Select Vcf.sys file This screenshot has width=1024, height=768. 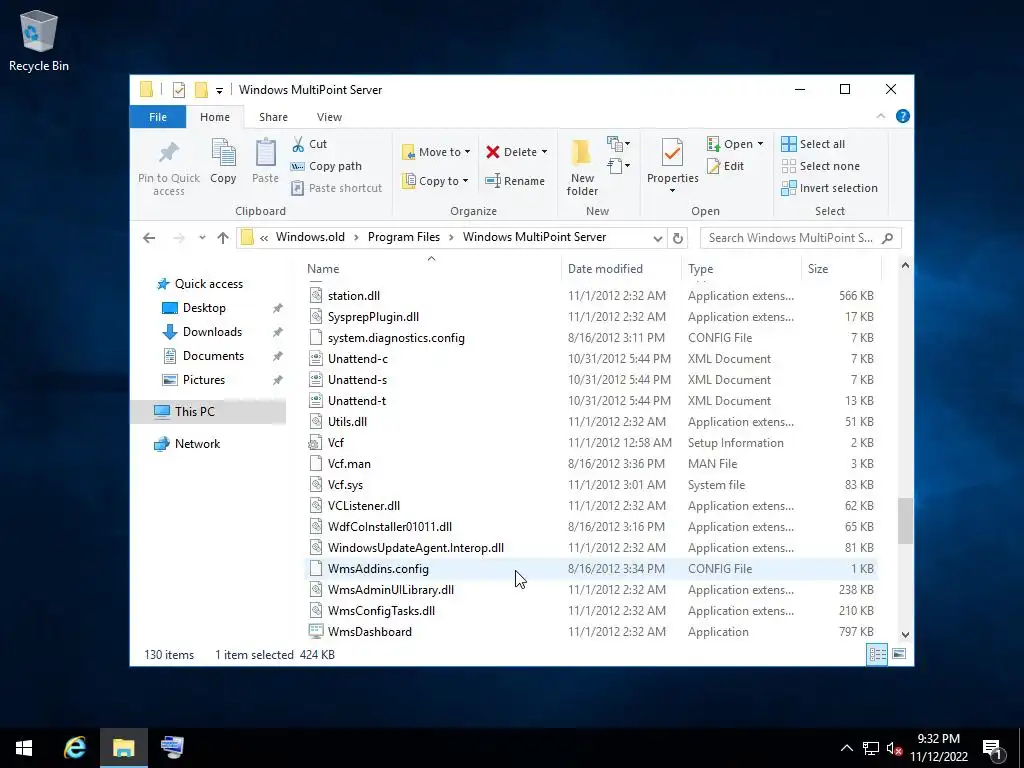pyautogui.click(x=591, y=485)
